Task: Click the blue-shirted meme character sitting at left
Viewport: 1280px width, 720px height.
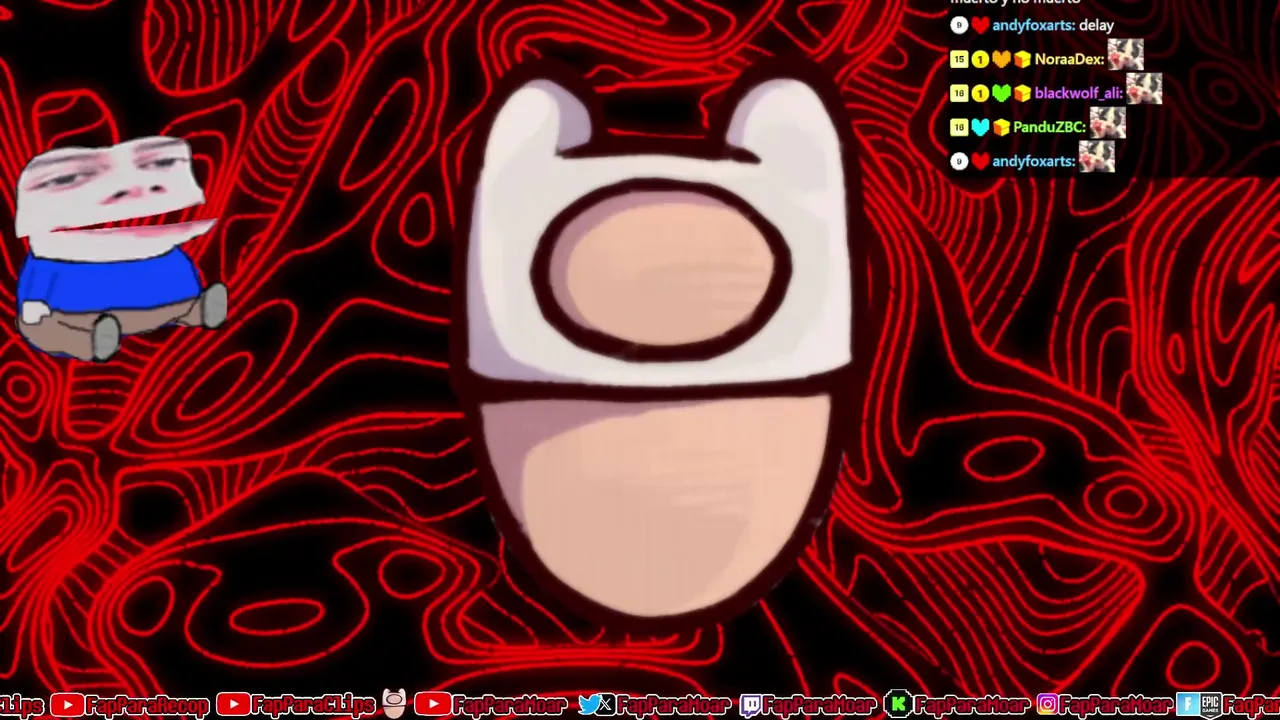Action: point(120,248)
